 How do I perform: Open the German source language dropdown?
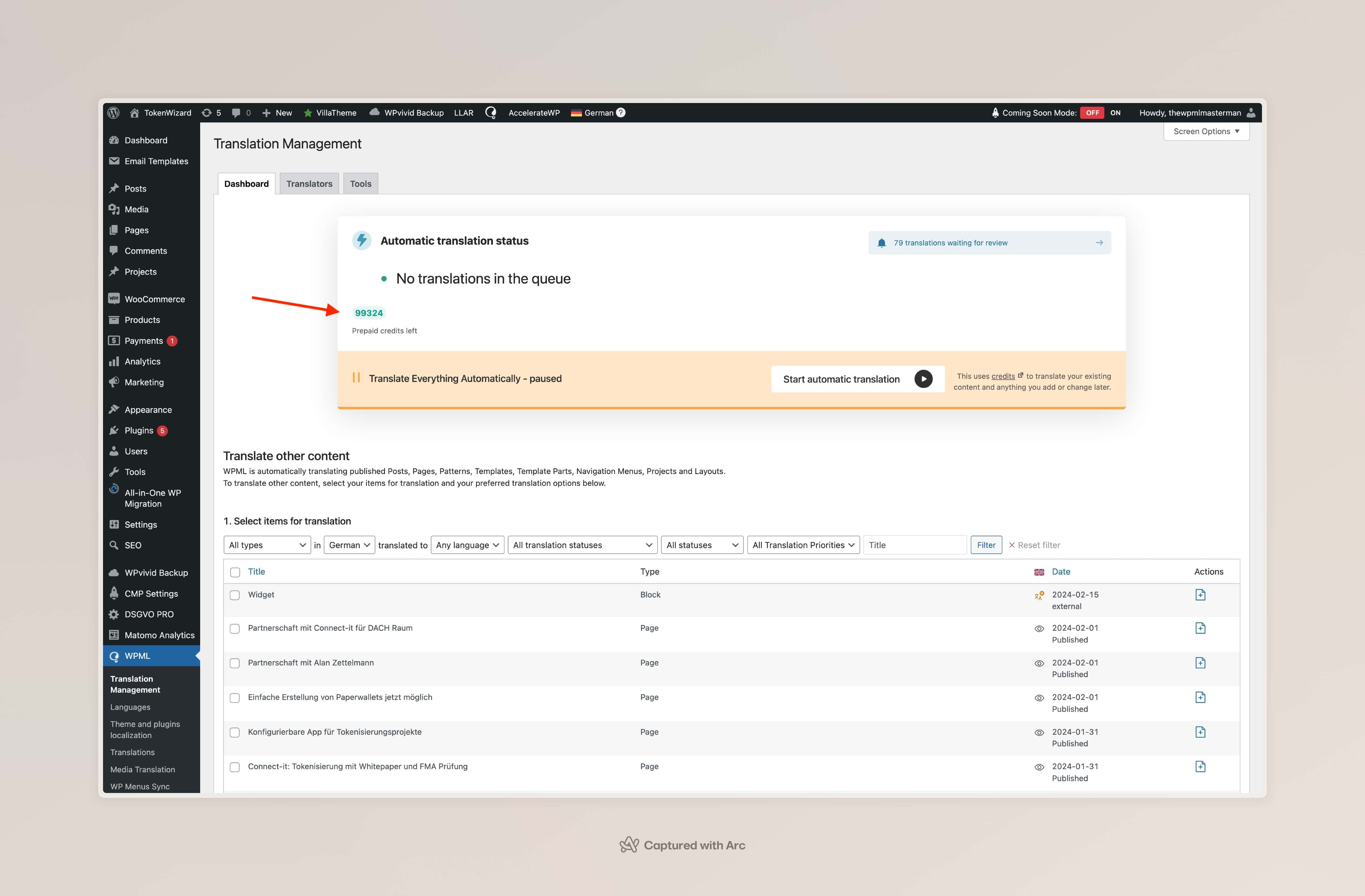(349, 545)
